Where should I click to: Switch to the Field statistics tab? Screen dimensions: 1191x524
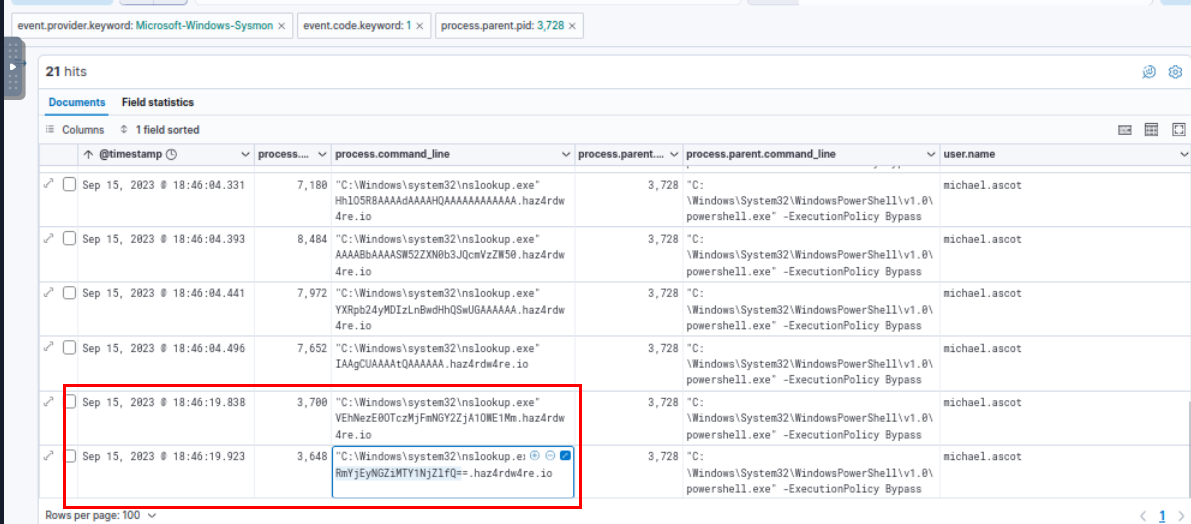point(158,102)
